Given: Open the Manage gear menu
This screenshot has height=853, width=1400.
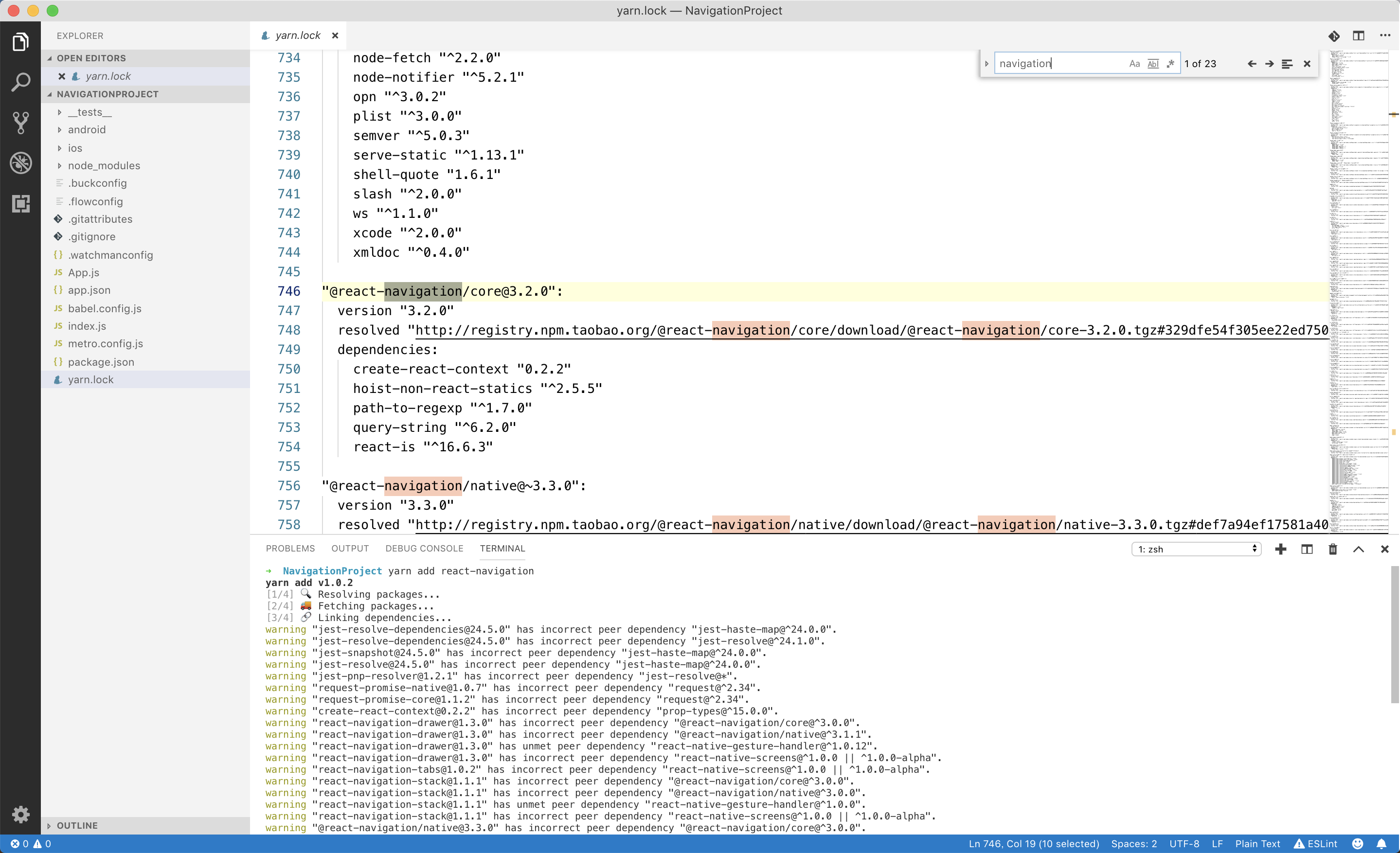Looking at the screenshot, I should pos(20,814).
